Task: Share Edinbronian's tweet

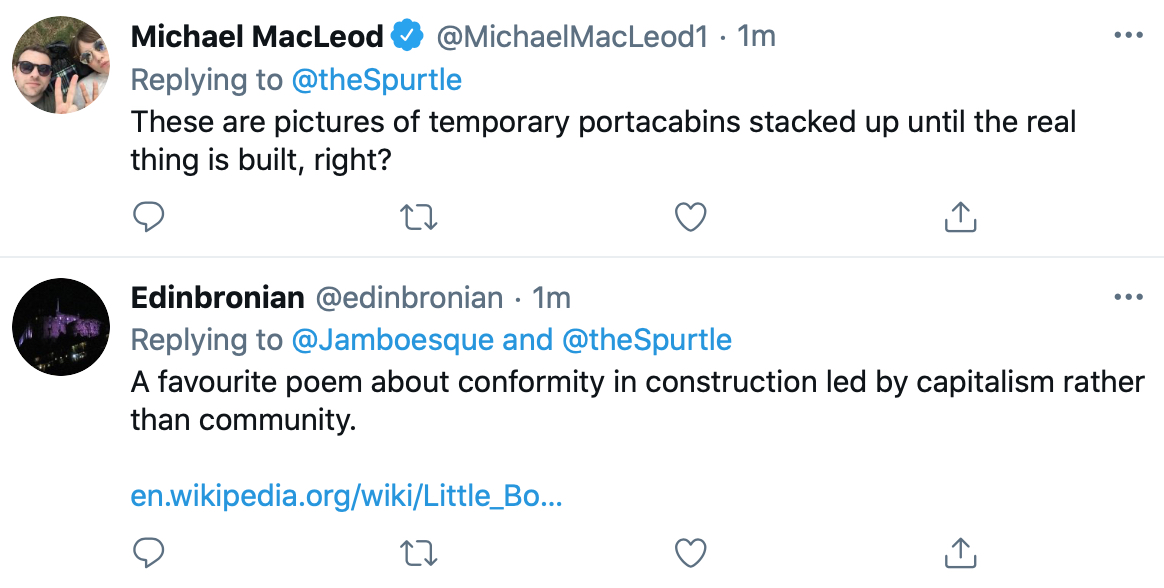Action: pyautogui.click(x=960, y=552)
